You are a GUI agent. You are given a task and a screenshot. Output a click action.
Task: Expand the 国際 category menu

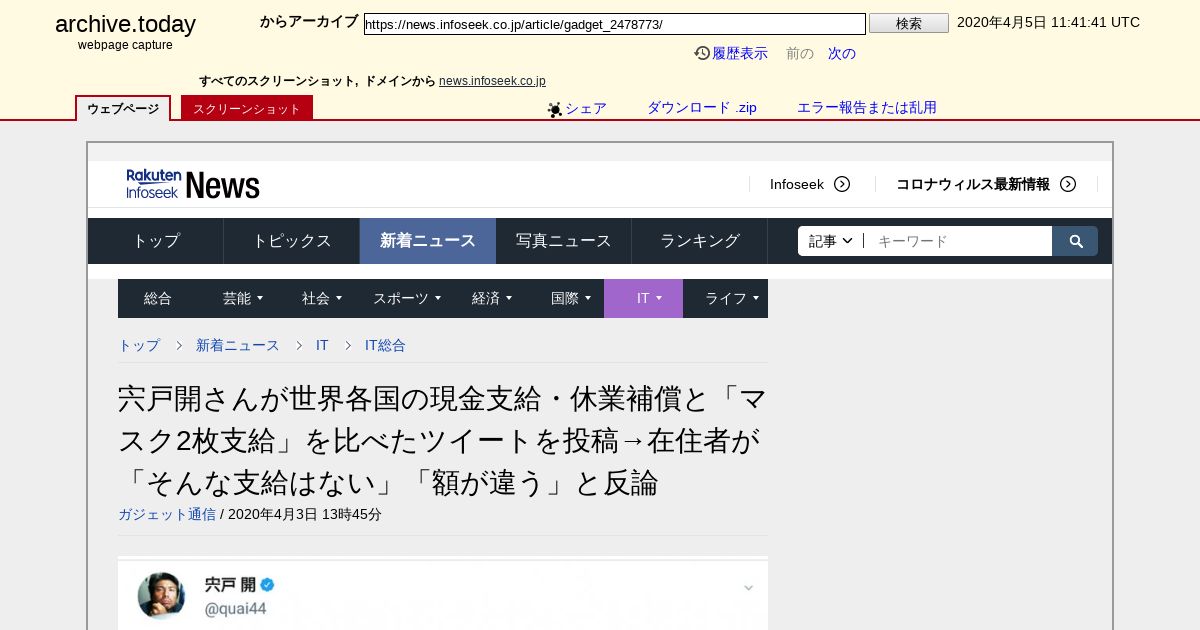[571, 298]
